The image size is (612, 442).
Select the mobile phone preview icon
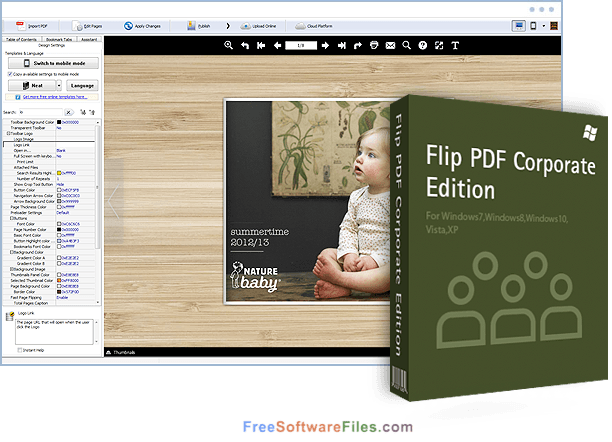(x=533, y=26)
